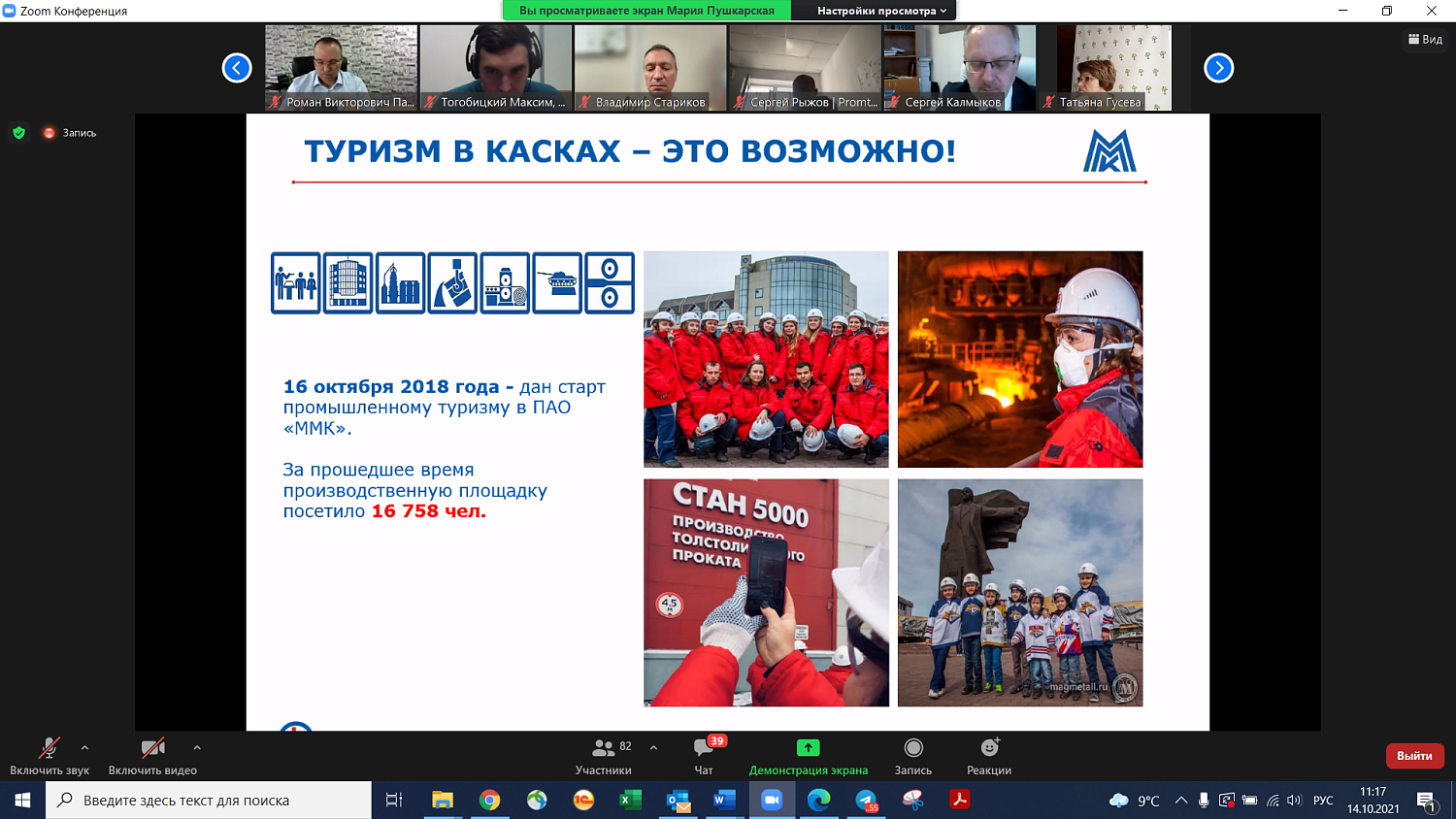Click the security shield icon at top left
This screenshot has width=1456, height=819.
pos(19,131)
